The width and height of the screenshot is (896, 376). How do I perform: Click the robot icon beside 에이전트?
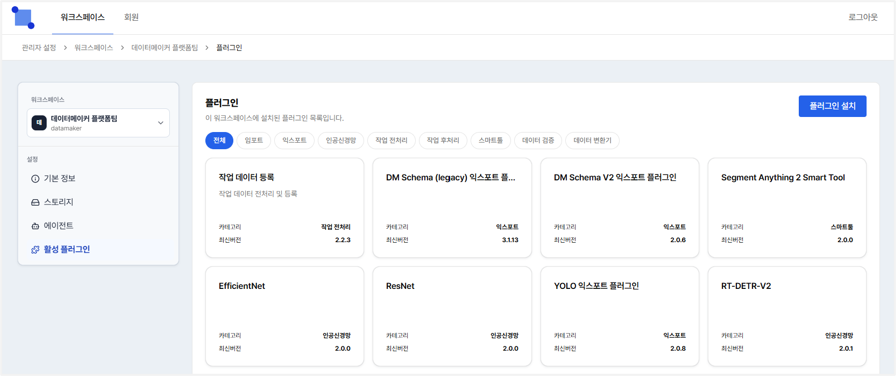[x=35, y=226]
